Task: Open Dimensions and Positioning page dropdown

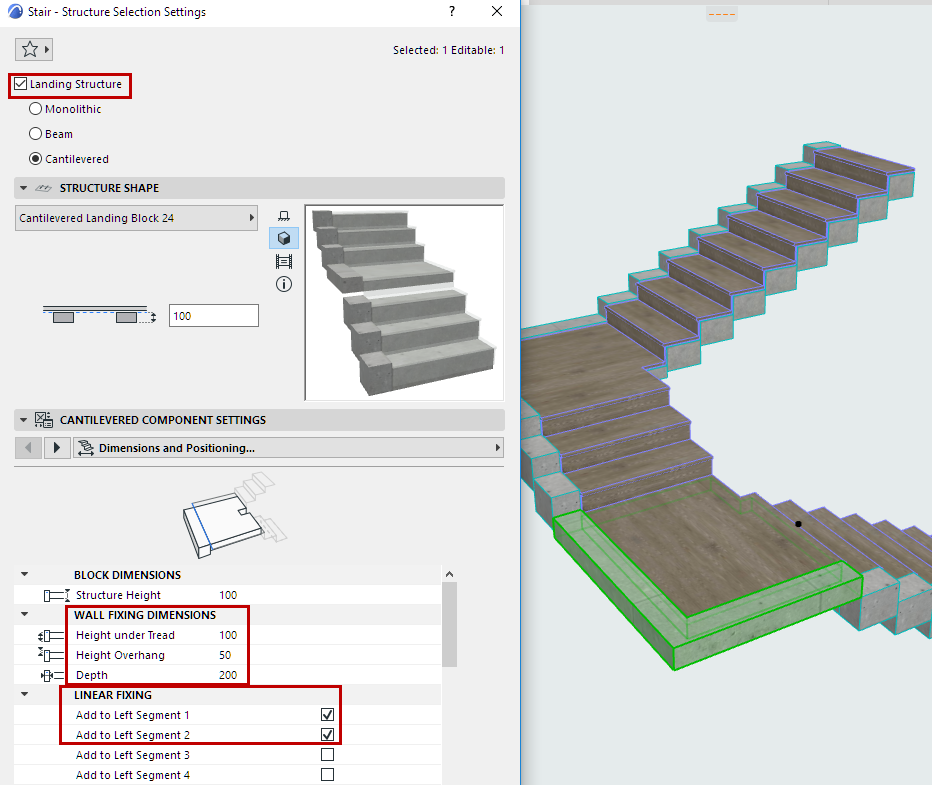Action: (288, 448)
